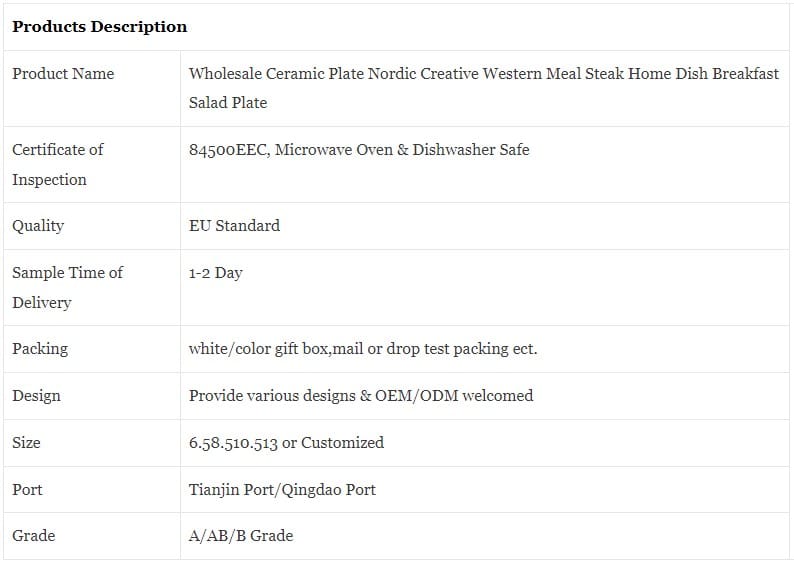Click the 1-2 Day delivery value
Viewport: 794px width, 561px height.
click(x=215, y=272)
